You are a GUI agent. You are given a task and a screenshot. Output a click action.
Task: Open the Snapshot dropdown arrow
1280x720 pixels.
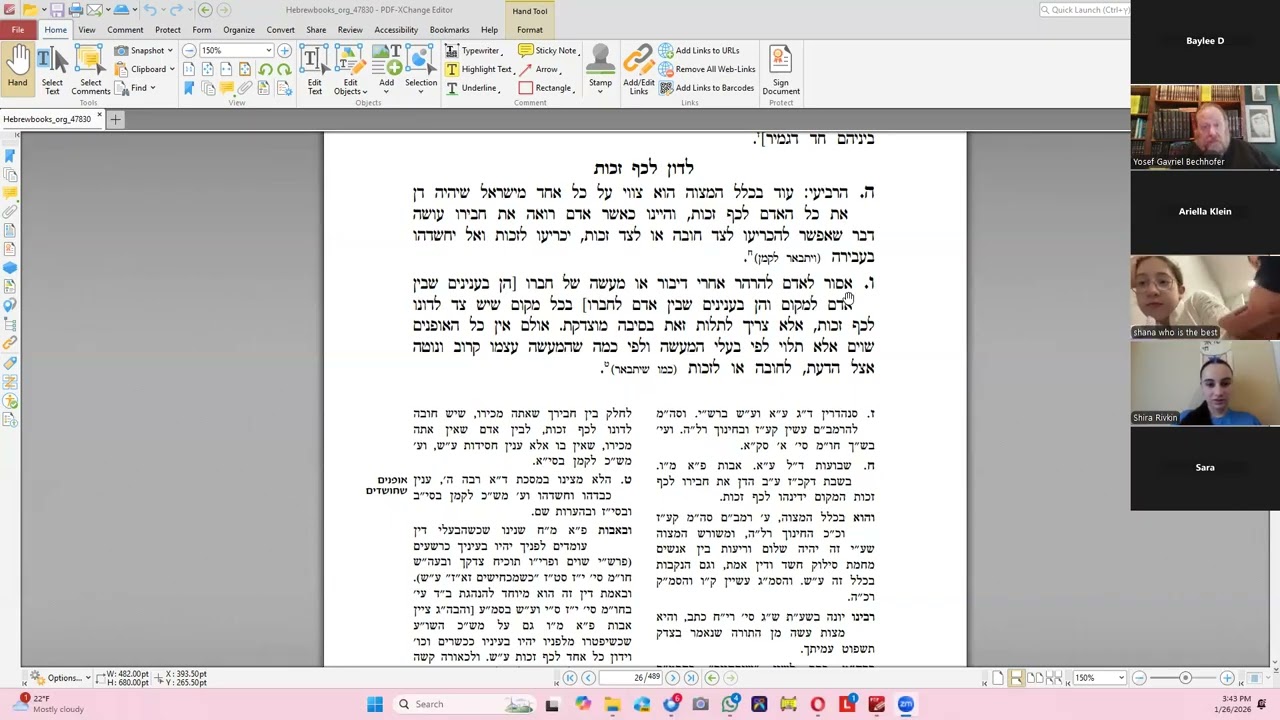172,51
